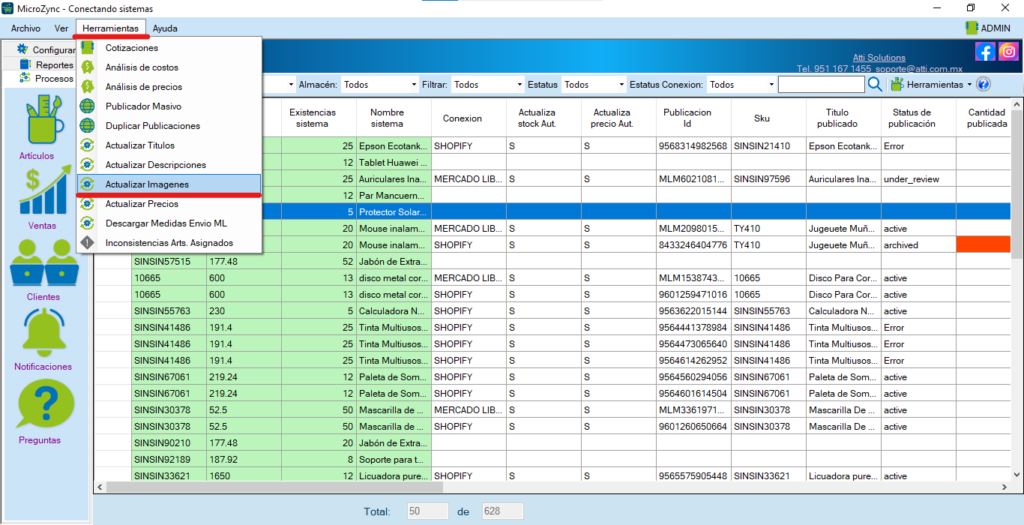This screenshot has width=1024, height=525.
Task: Open the Artículos section icon
Action: (44, 120)
